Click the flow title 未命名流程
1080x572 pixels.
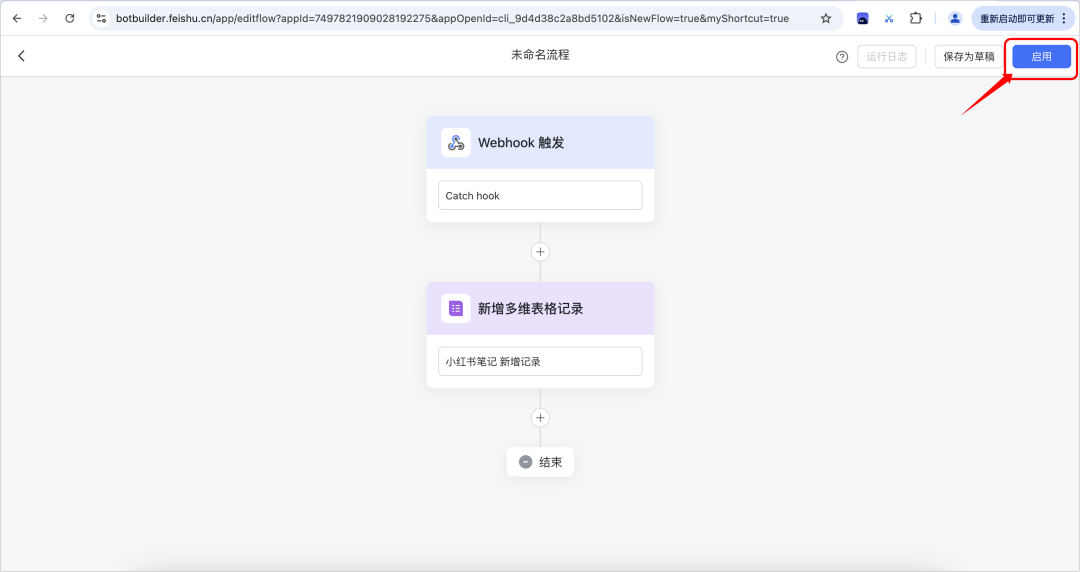[540, 55]
